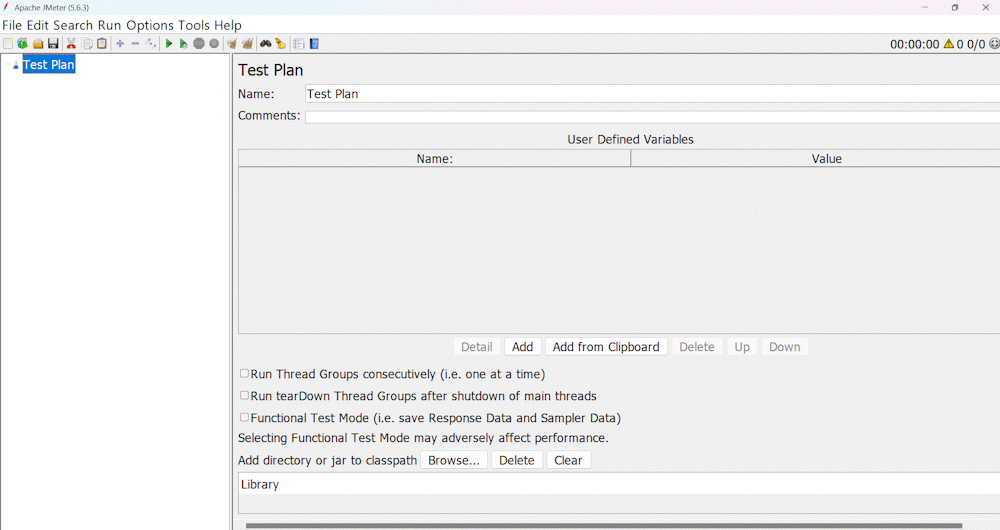Click the Name input field
Image resolution: width=1000 pixels, height=530 pixels.
(x=652, y=94)
